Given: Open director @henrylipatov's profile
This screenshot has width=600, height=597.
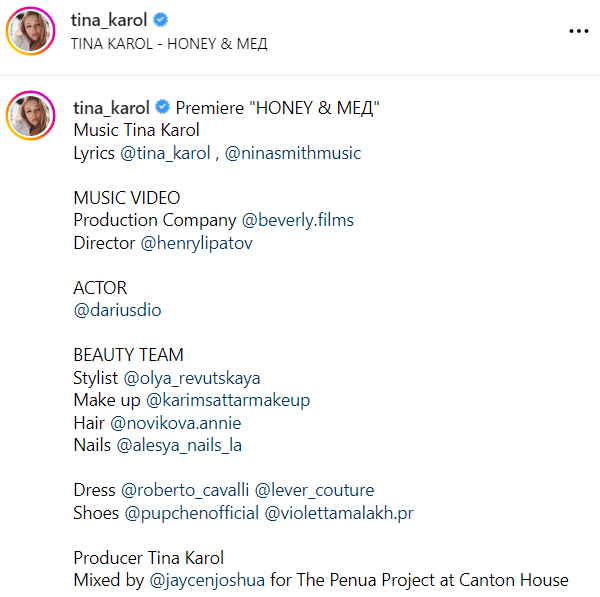Looking at the screenshot, I should point(197,242).
